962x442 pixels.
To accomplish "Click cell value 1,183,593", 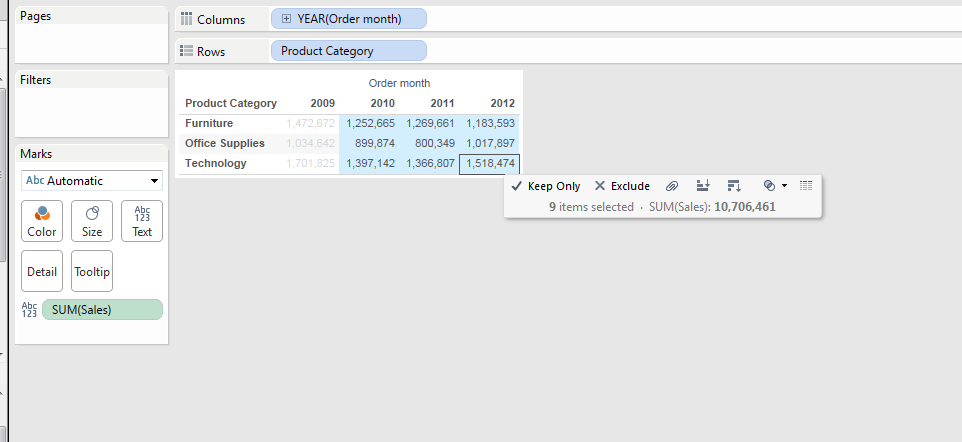I will (490, 123).
